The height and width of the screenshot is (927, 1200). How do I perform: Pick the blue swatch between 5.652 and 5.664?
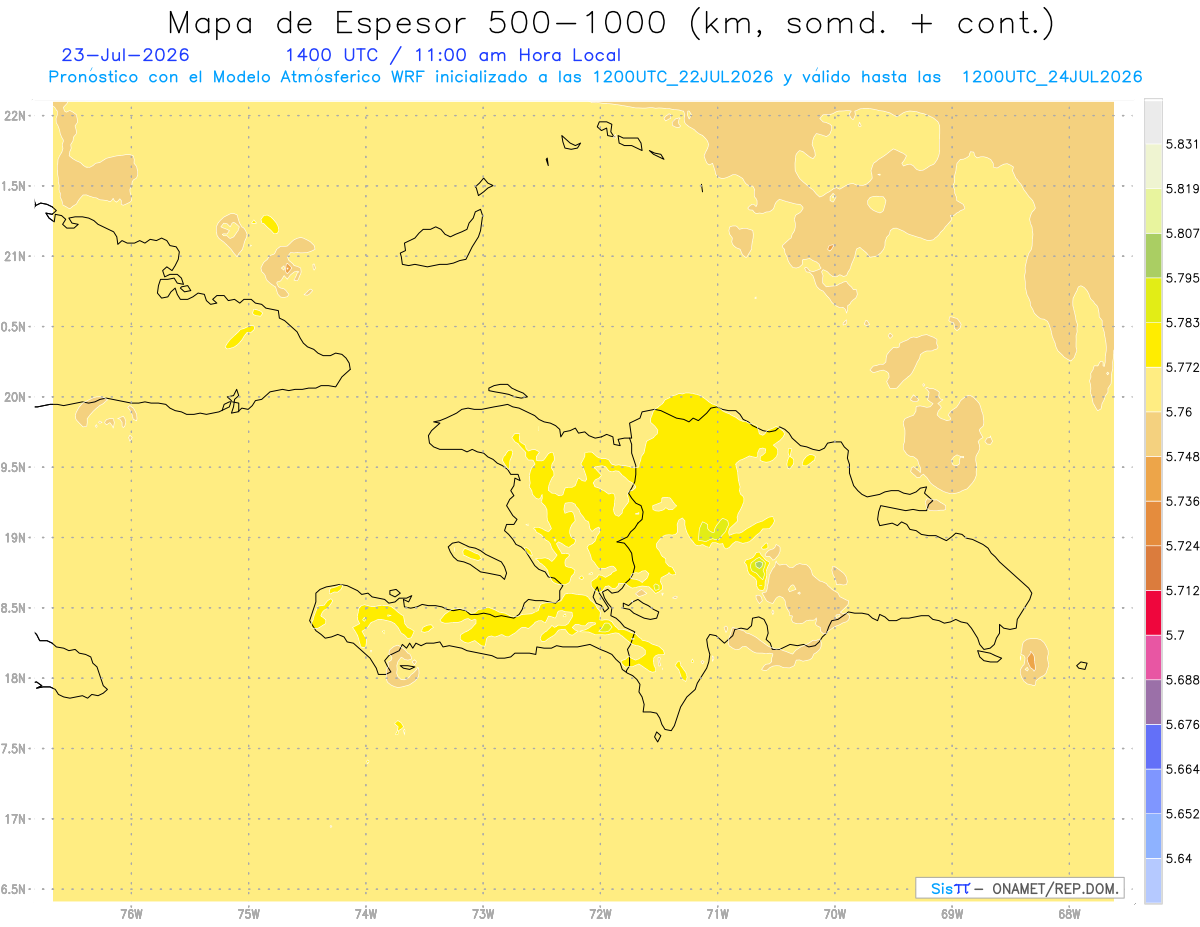click(1153, 791)
